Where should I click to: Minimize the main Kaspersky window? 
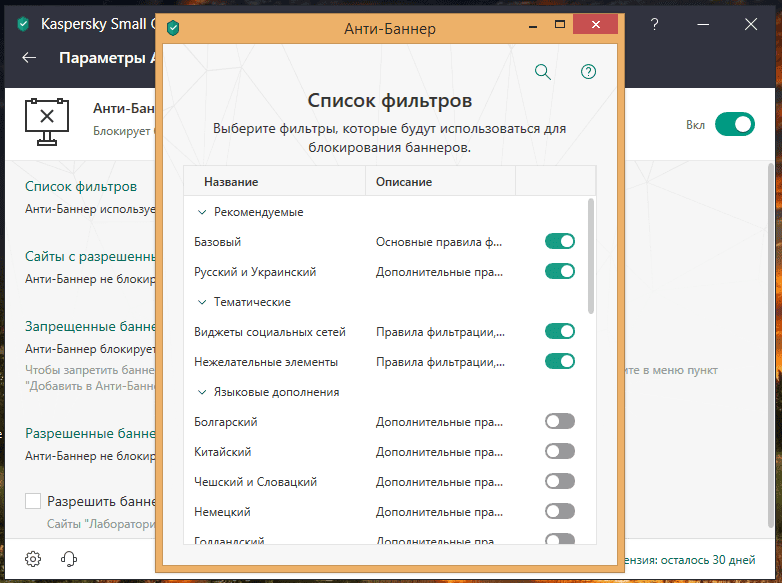703,24
